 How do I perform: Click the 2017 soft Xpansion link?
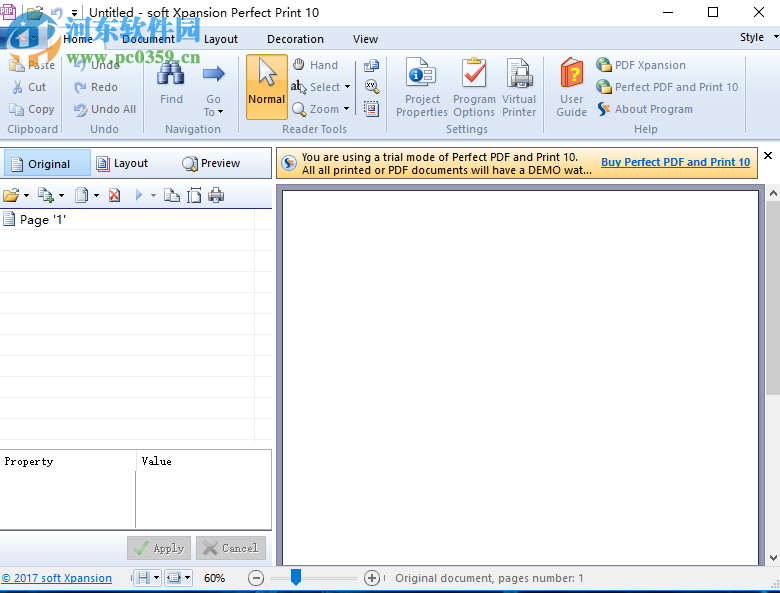[x=57, y=578]
